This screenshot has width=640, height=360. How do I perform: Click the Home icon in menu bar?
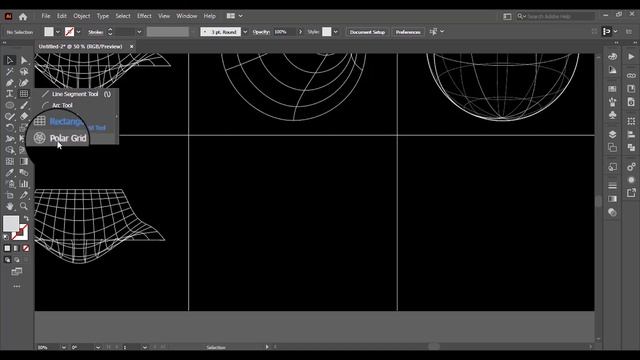pyautogui.click(x=23, y=16)
